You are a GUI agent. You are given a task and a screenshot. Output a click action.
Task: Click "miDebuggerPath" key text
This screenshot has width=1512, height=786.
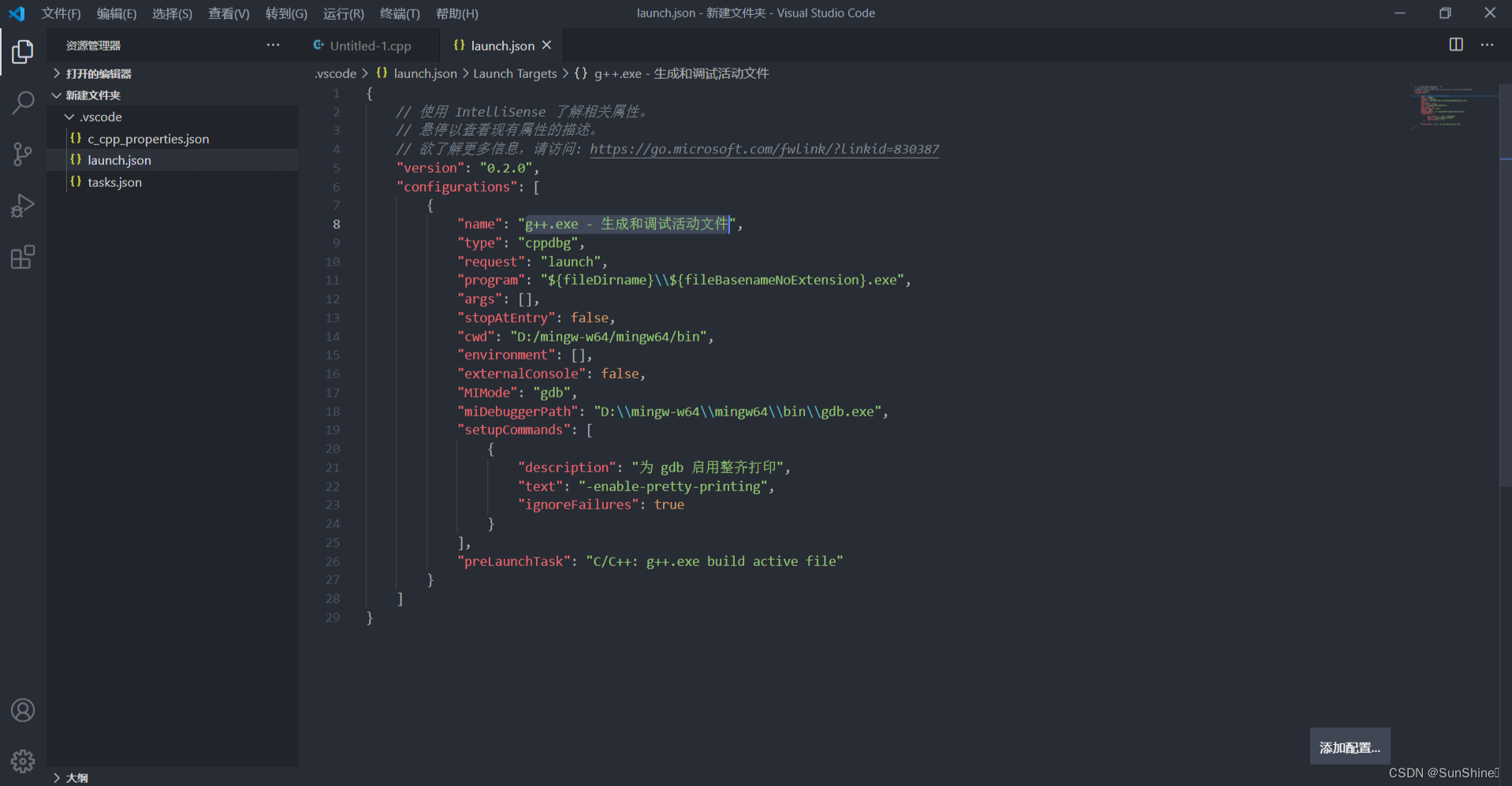tap(518, 412)
